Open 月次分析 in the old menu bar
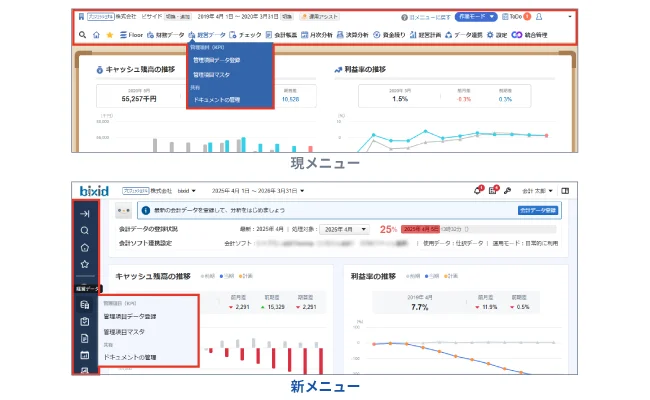 point(317,35)
